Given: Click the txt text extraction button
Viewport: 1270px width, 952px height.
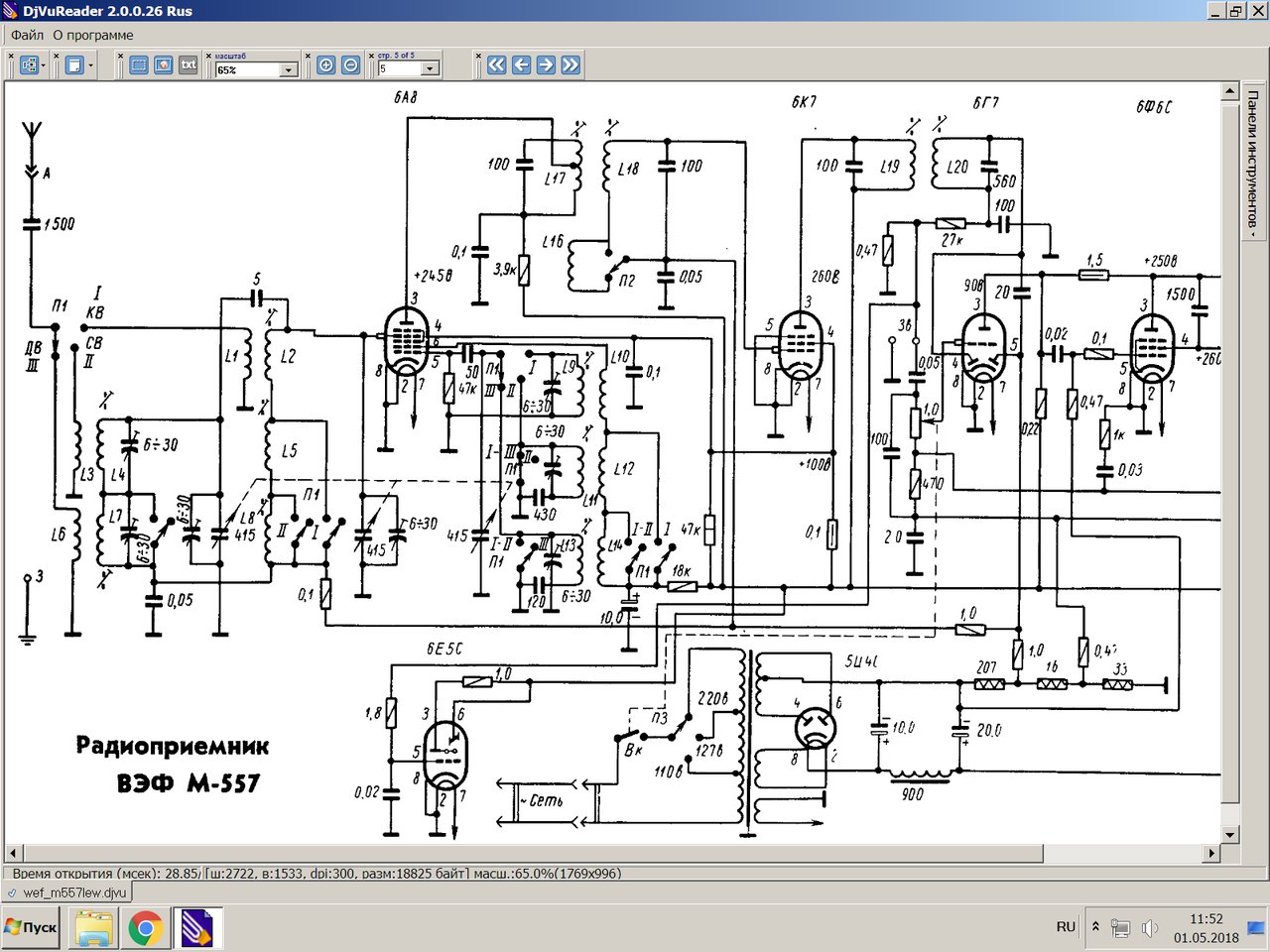Looking at the screenshot, I should [x=189, y=65].
